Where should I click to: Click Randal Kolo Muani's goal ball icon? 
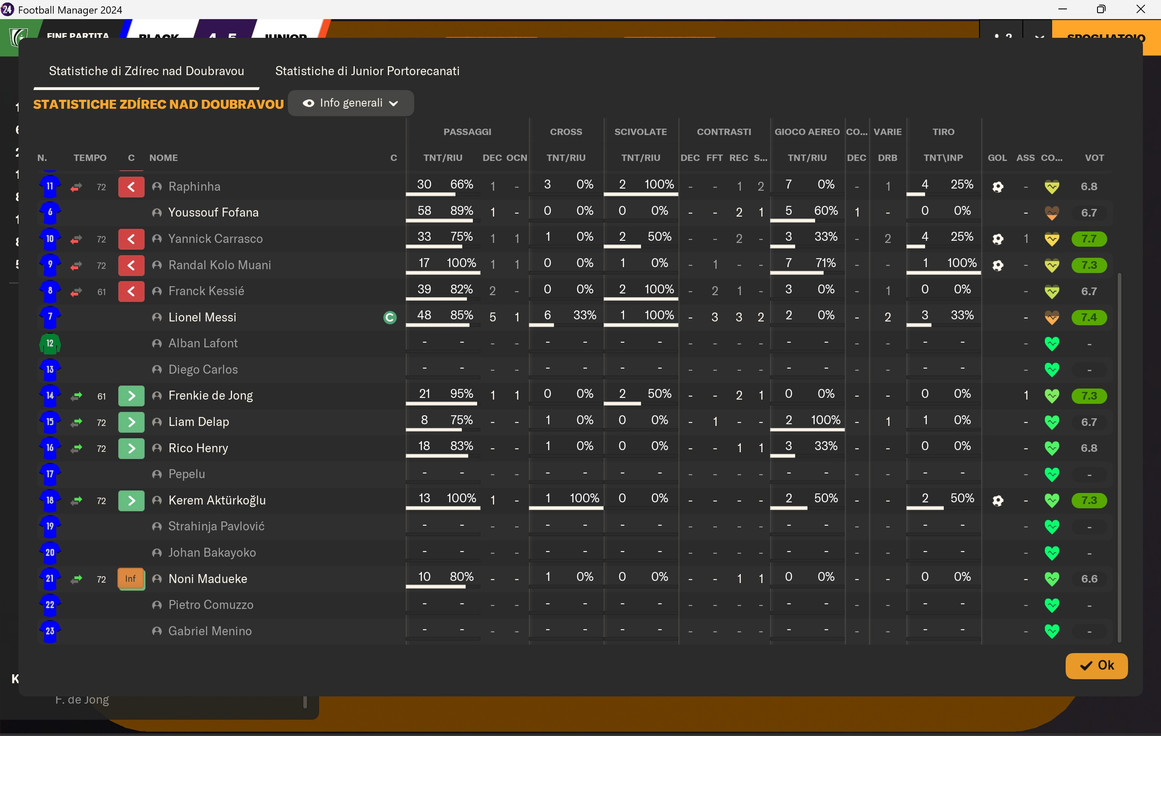coord(997,265)
